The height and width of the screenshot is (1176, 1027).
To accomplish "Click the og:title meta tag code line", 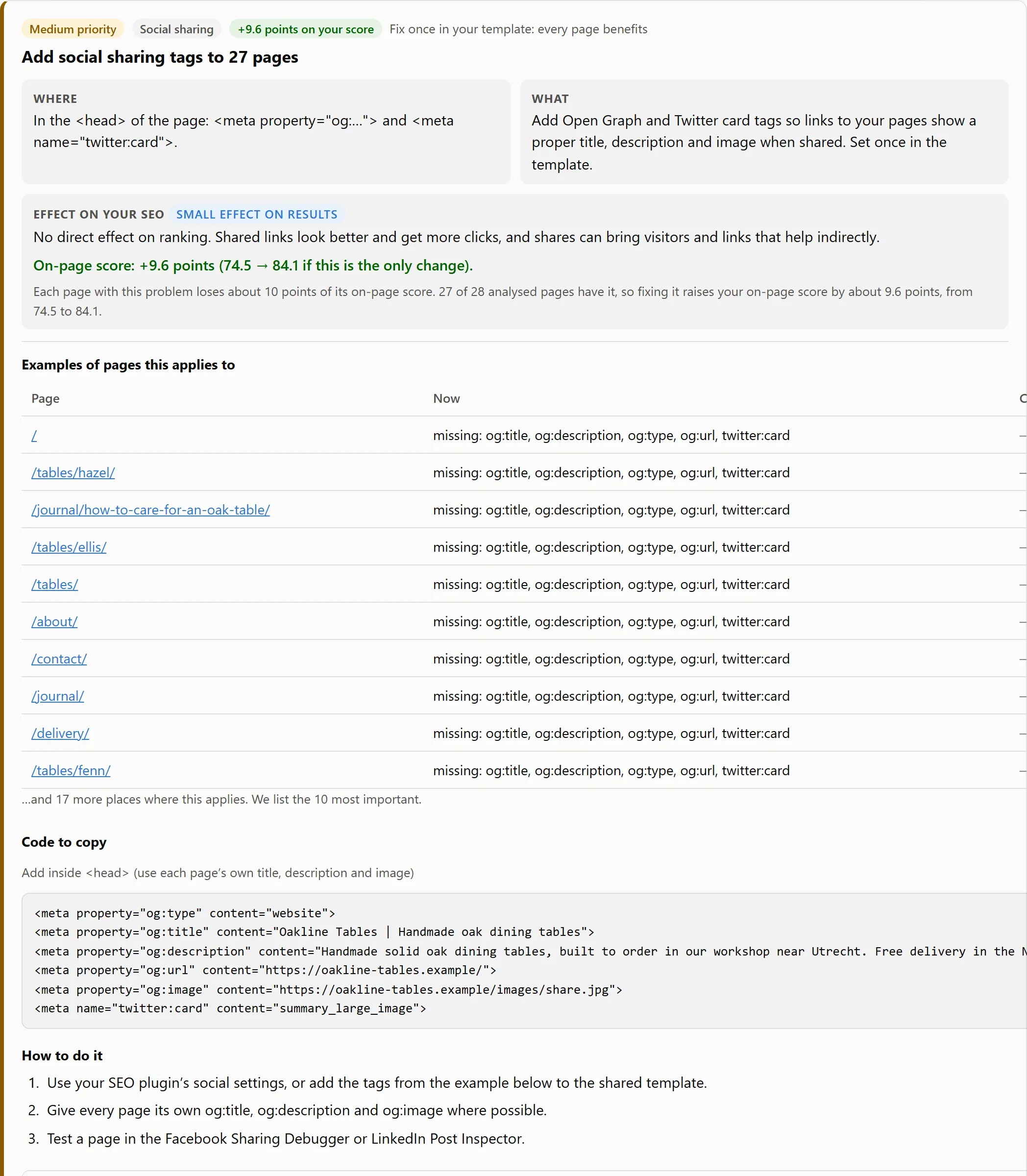I will (314, 932).
